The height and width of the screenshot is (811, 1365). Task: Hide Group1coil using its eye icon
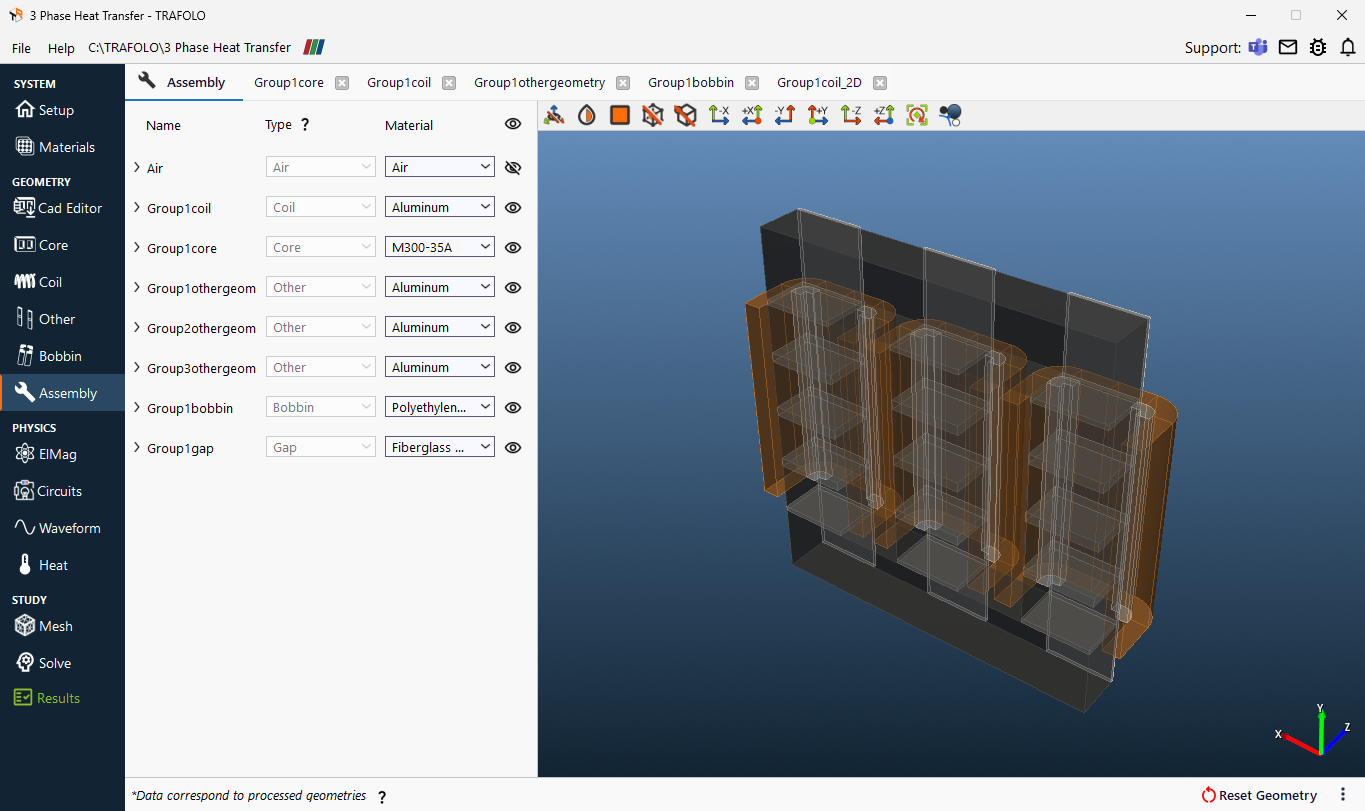(513, 207)
